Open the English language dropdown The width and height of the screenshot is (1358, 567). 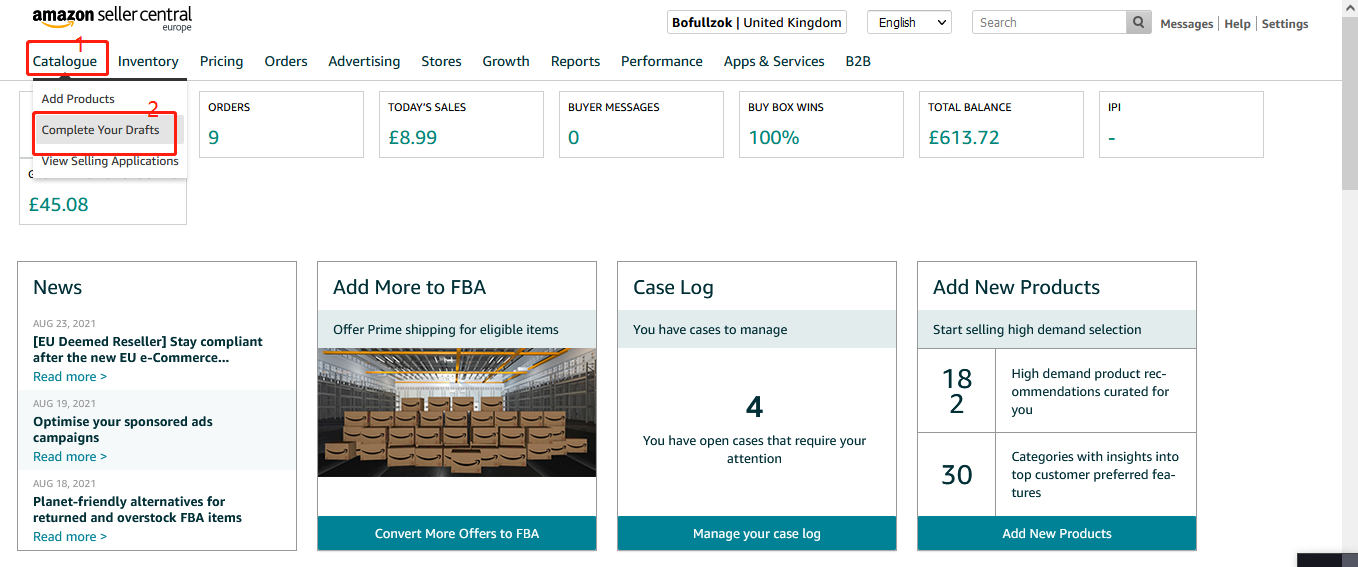[x=909, y=22]
